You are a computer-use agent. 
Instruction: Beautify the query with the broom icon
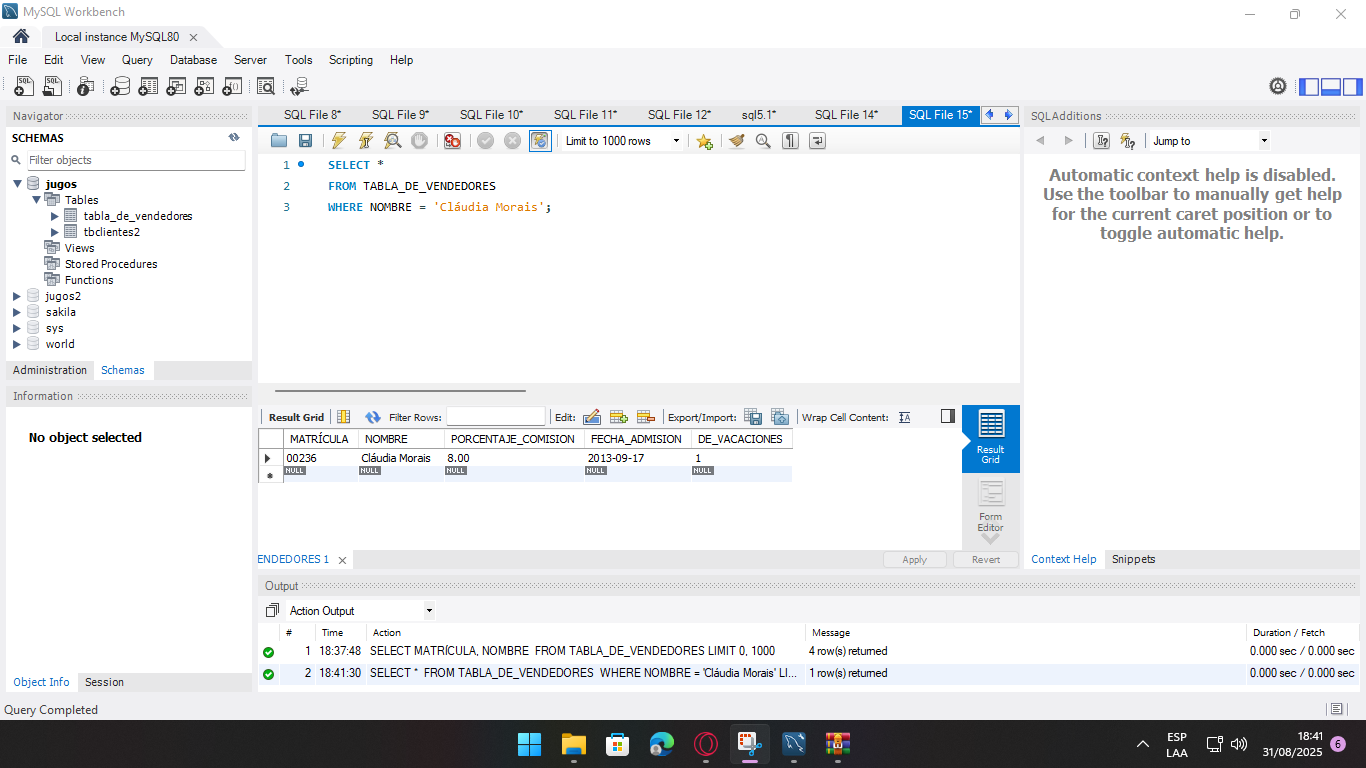click(737, 141)
